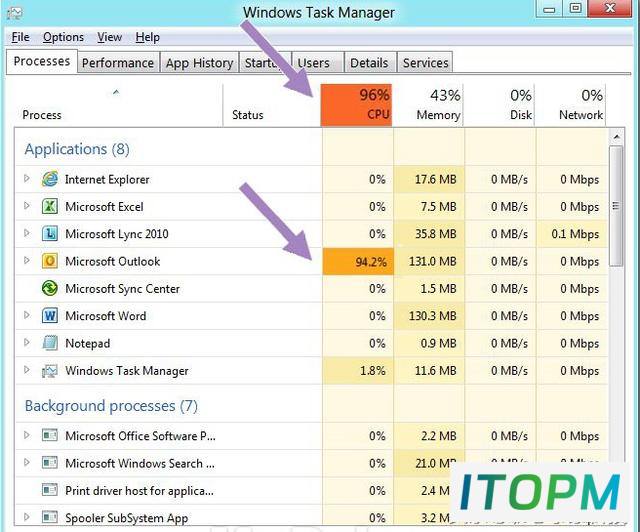Close the Windows Task Manager window

610,9
